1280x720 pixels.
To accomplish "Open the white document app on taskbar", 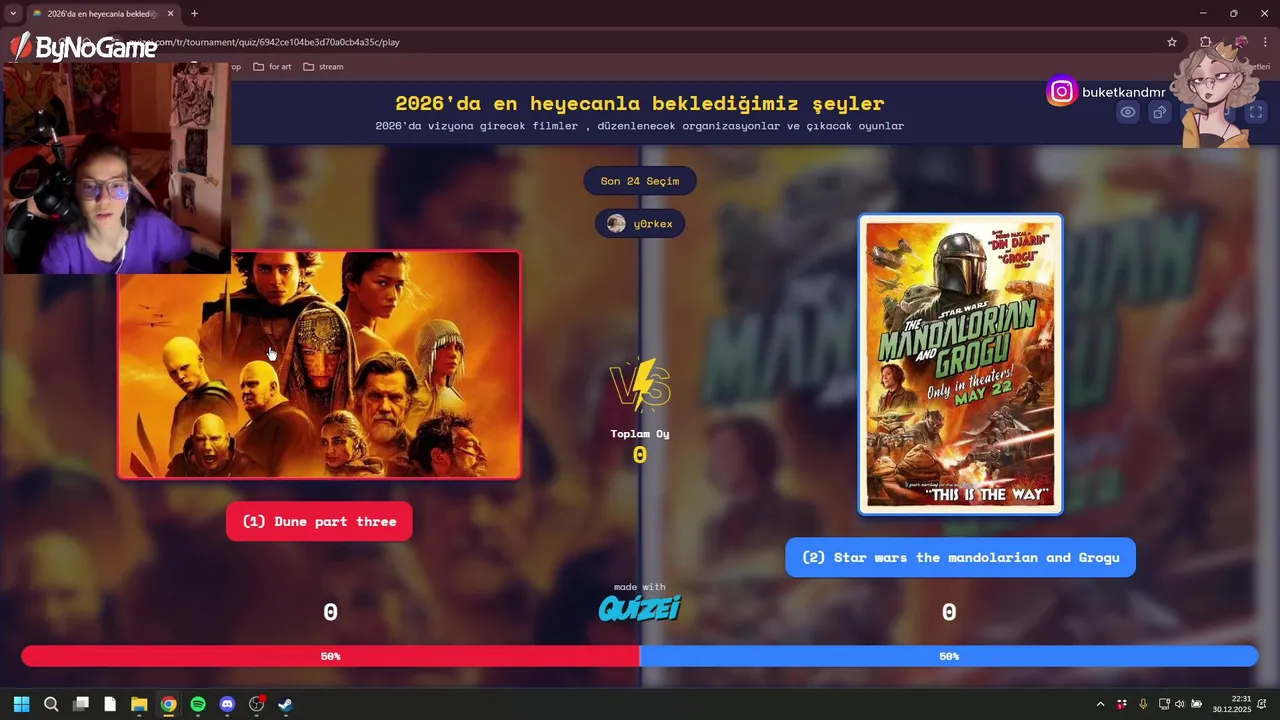I will coord(110,704).
